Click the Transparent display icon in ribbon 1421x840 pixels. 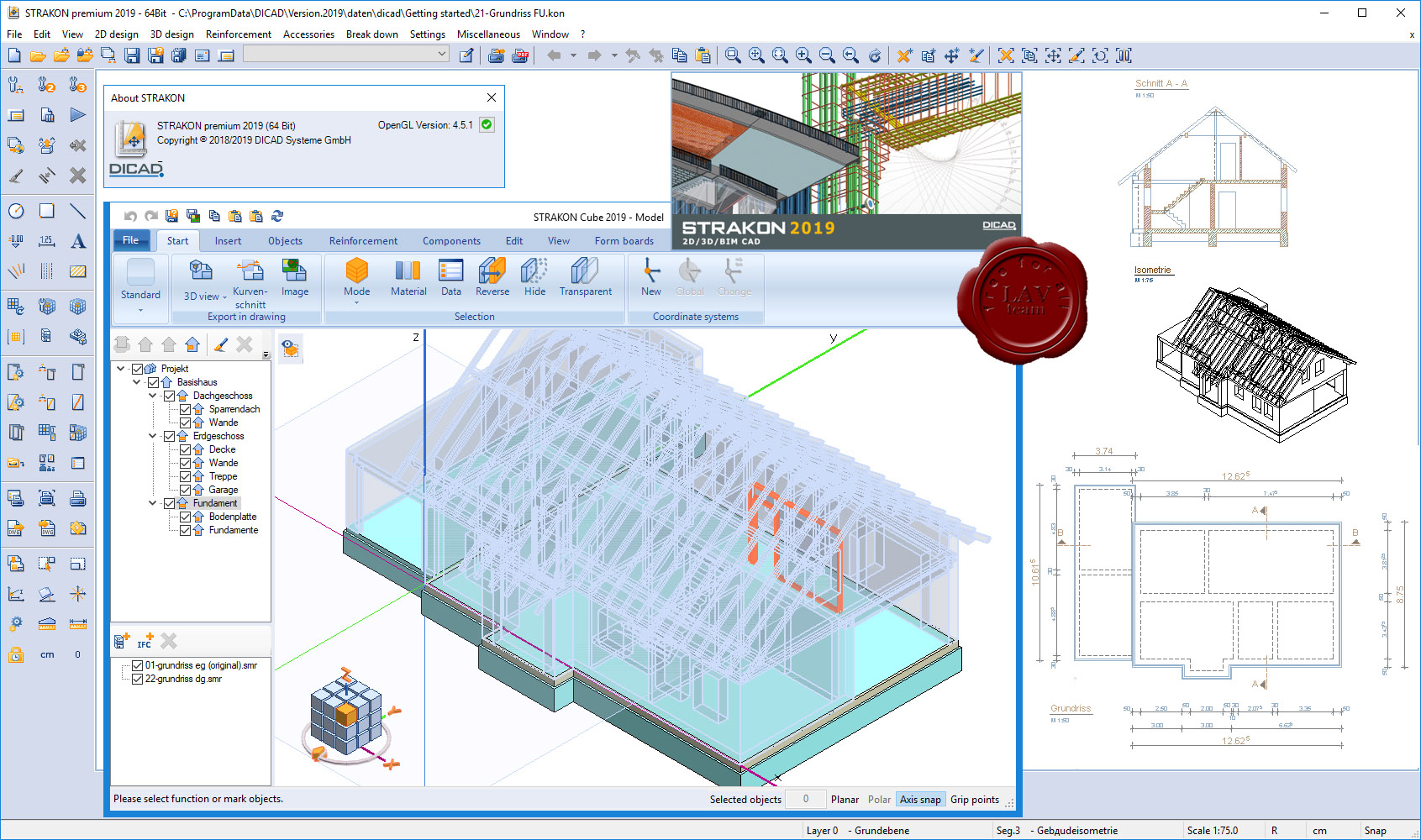click(585, 270)
